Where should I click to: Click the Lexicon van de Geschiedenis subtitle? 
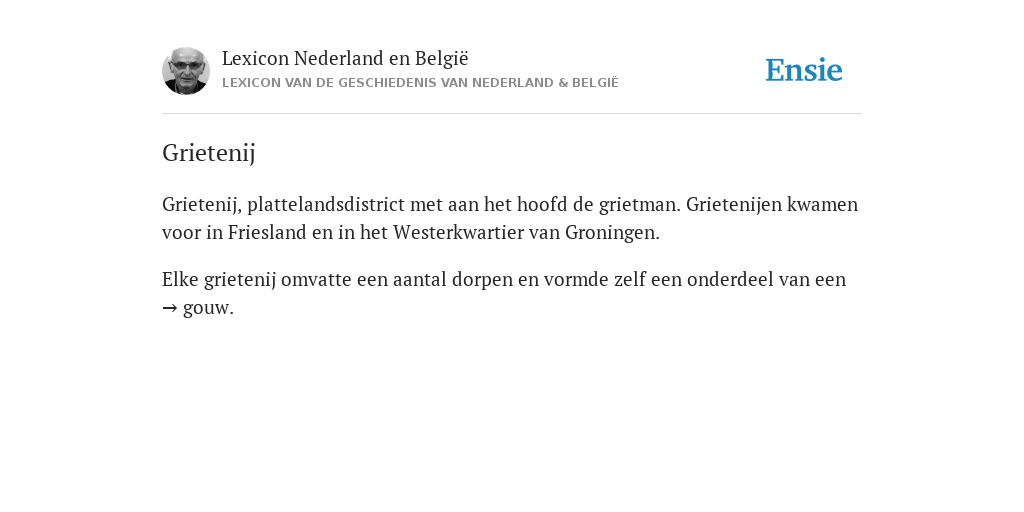pyautogui.click(x=420, y=83)
